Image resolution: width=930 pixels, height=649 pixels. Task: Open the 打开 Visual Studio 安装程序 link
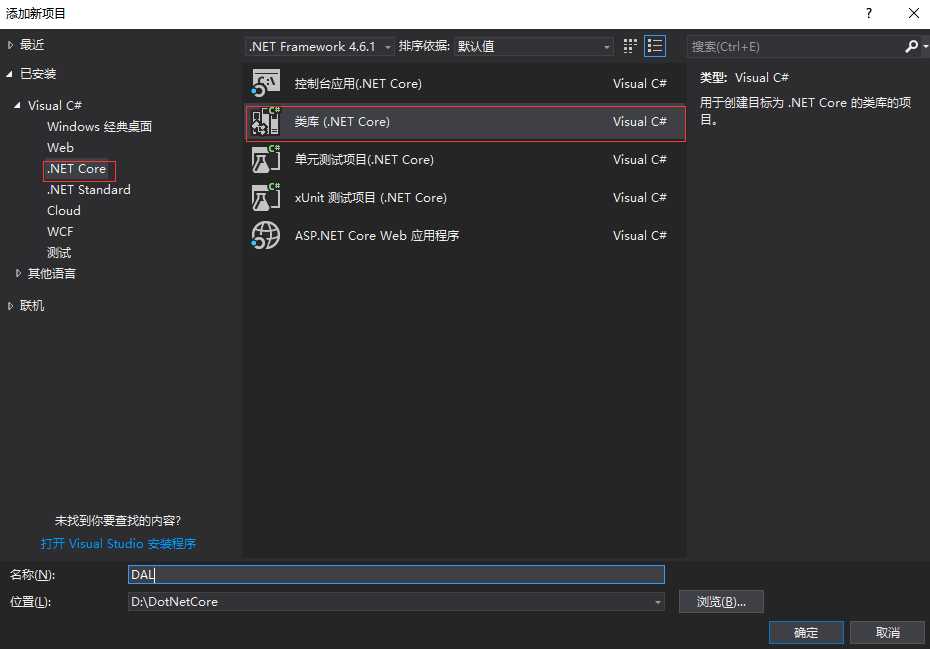(119, 543)
